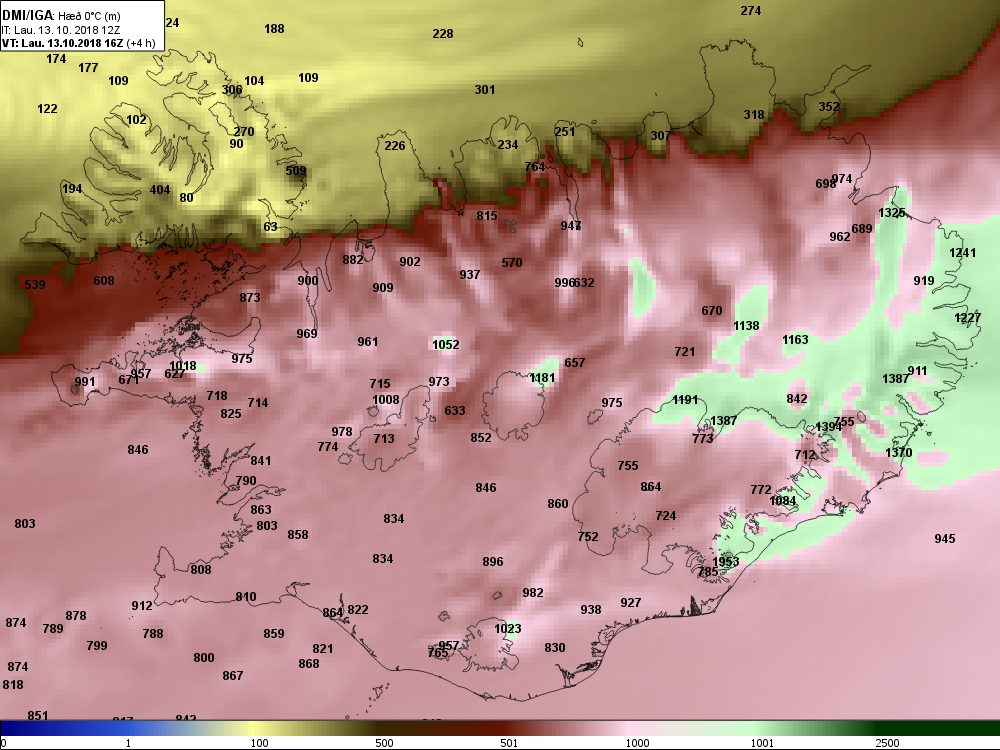This screenshot has width=1000, height=750.
Task: Click the value 867 in the south sea
Action: click(x=233, y=675)
